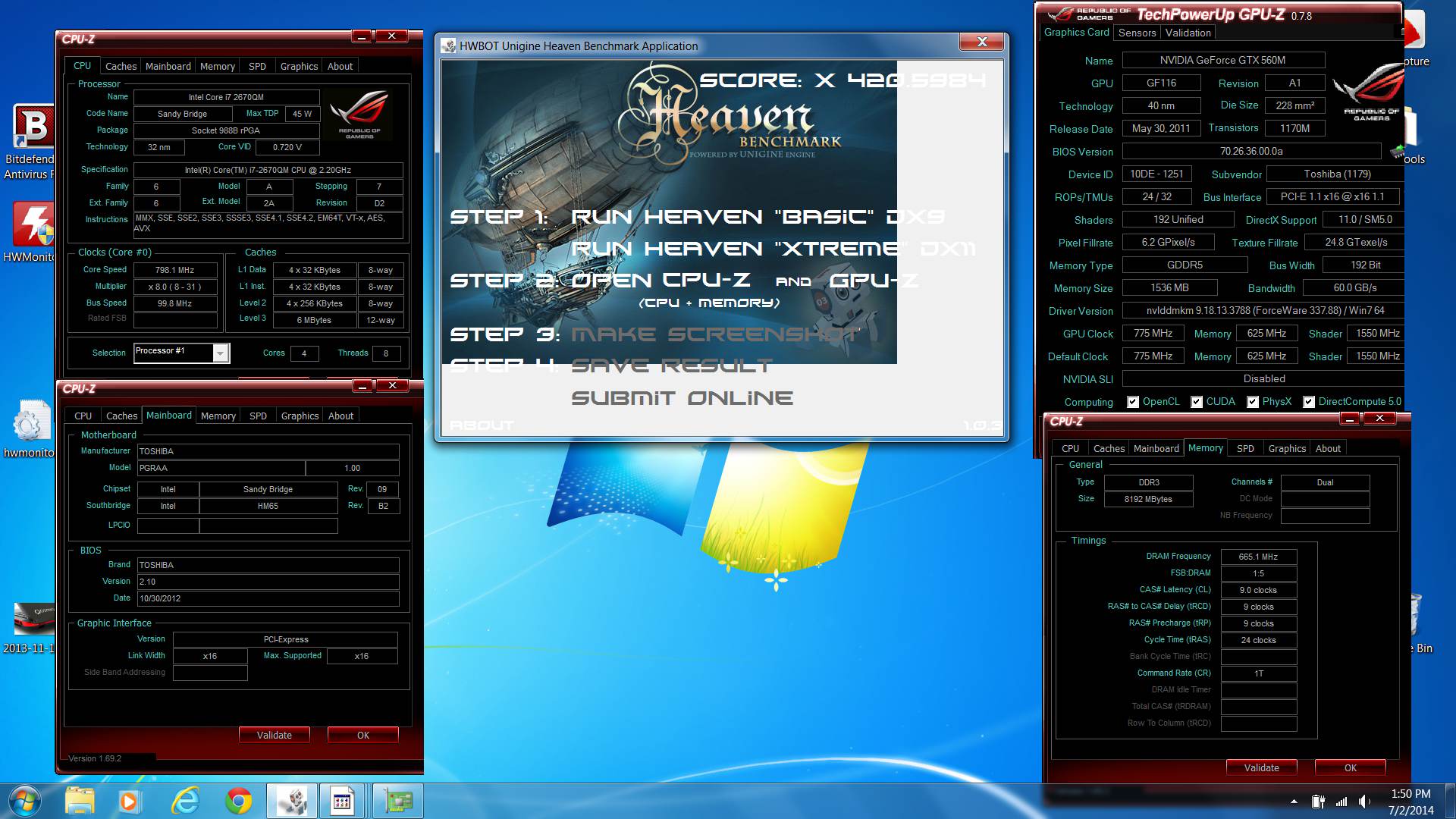Minimize the top-left CPU-Z window

(362, 36)
